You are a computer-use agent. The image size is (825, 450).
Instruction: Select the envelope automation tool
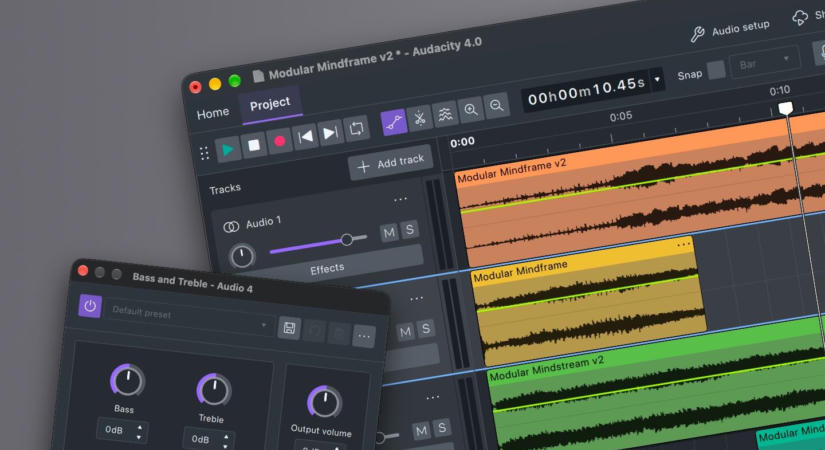point(394,122)
